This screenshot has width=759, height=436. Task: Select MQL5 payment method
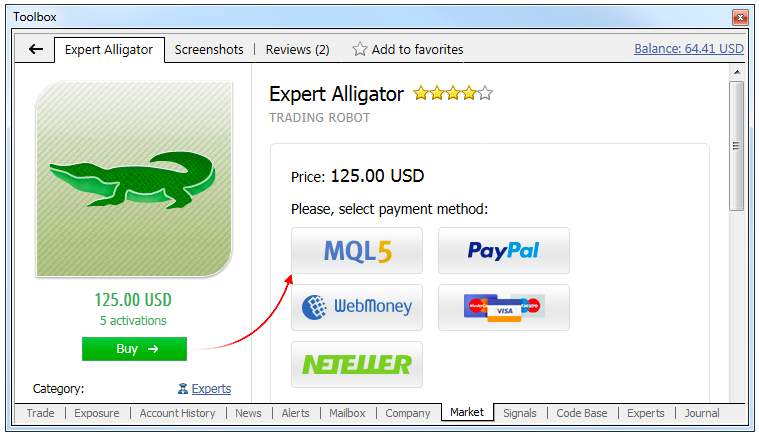[x=357, y=251]
